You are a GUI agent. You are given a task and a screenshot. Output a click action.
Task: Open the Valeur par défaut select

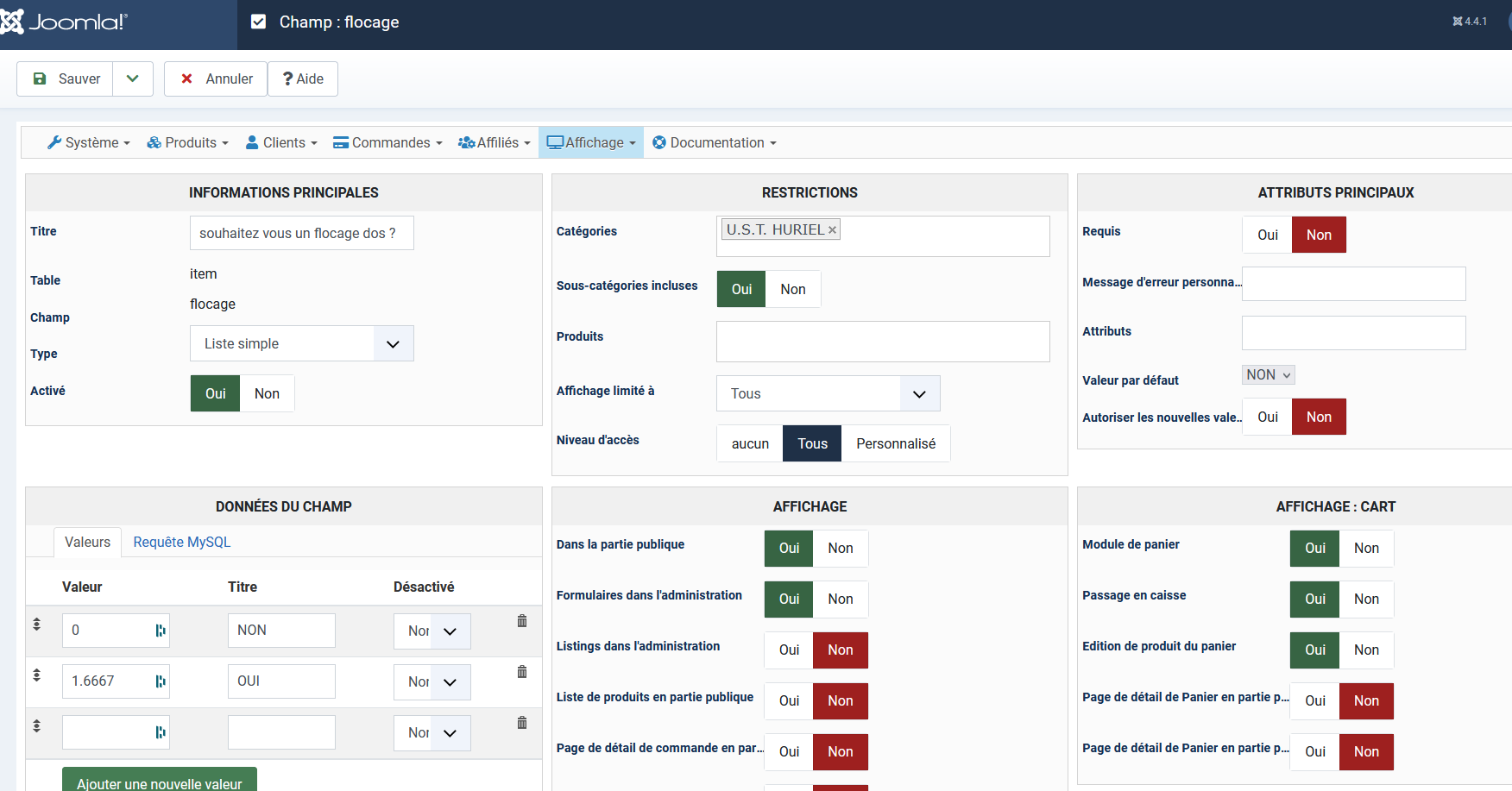point(1269,374)
